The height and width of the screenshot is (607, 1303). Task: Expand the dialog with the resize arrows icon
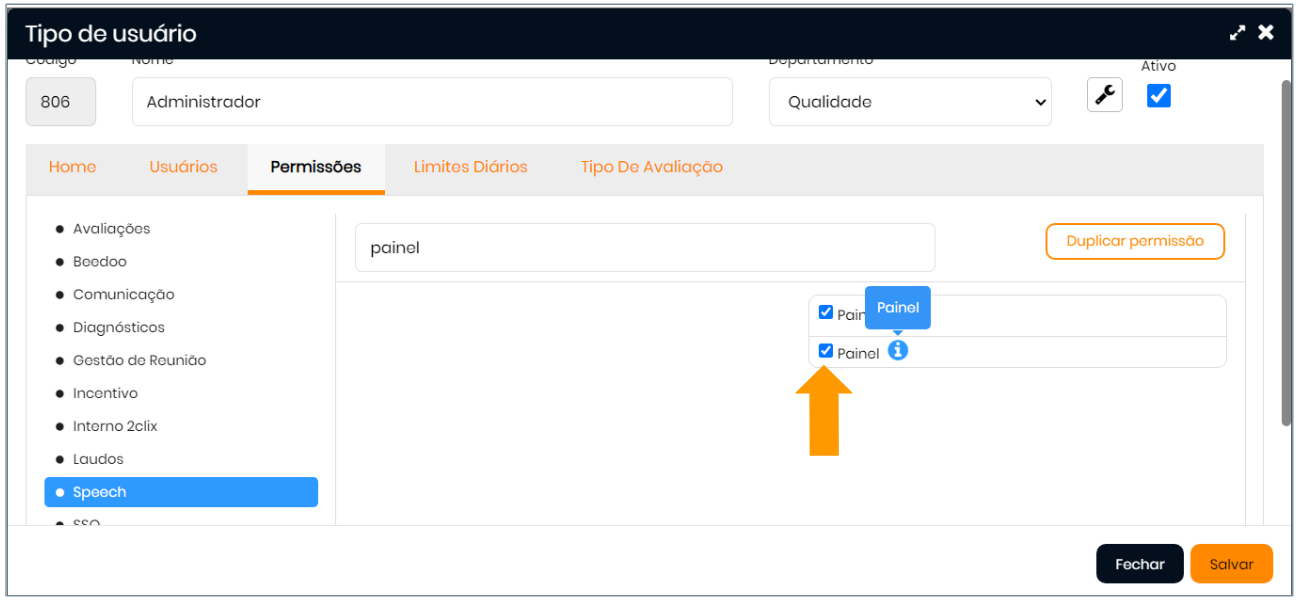tap(1238, 33)
